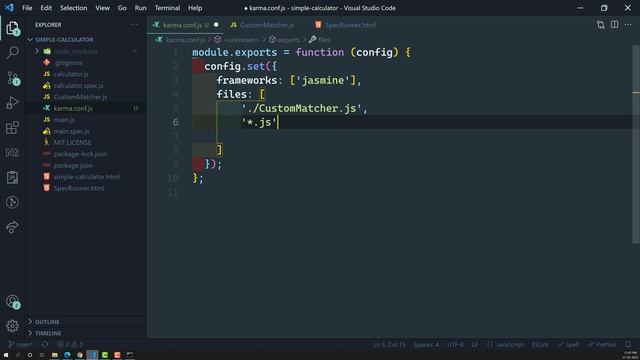Open the Run and Debug view
640x360 pixels.
(12, 102)
